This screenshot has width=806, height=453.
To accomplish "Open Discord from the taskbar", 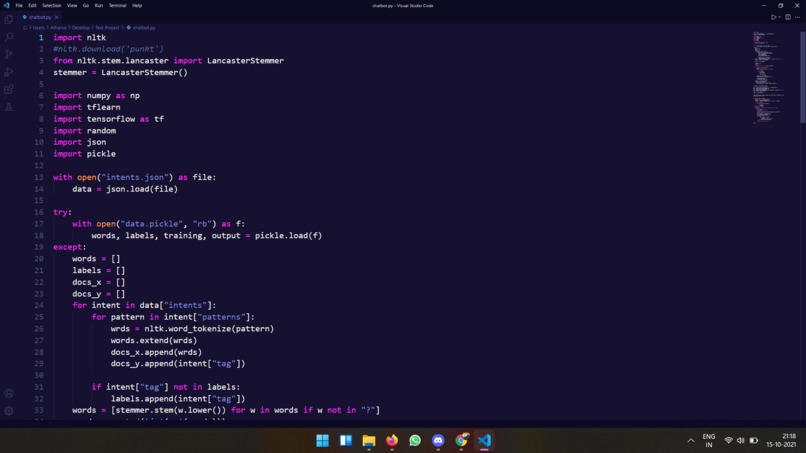I will pyautogui.click(x=438, y=441).
